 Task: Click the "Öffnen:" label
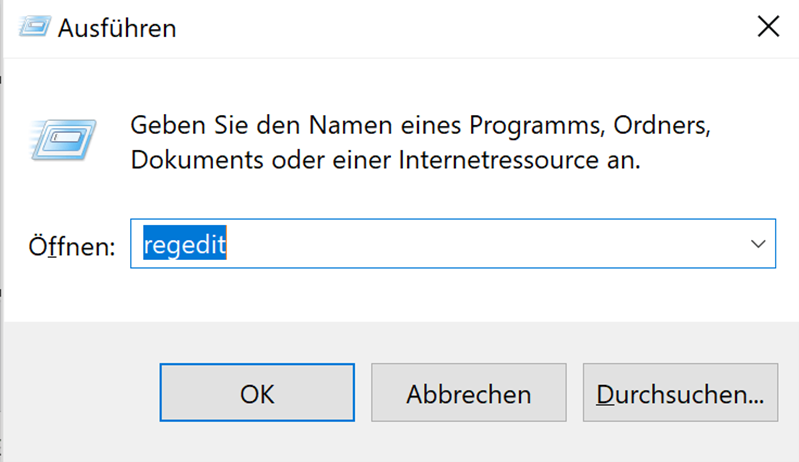pyautogui.click(x=70, y=246)
